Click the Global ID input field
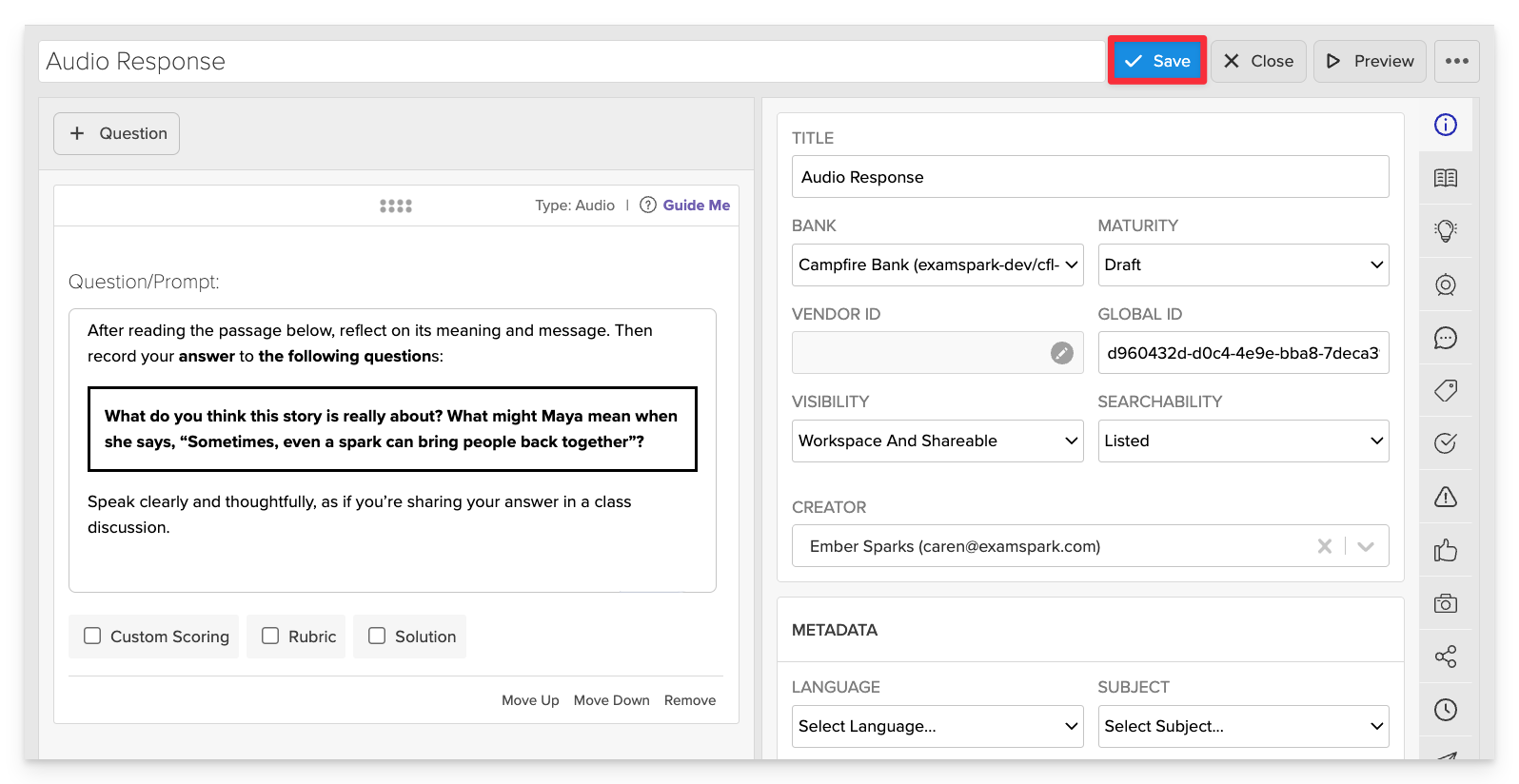1519x784 pixels. [1242, 353]
